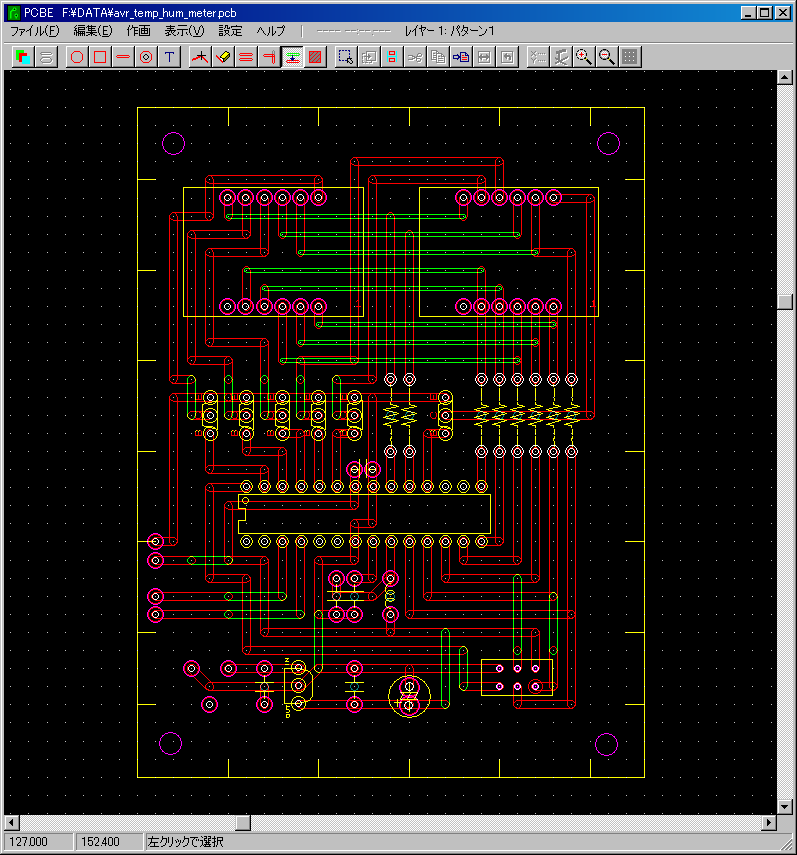Image resolution: width=797 pixels, height=855 pixels.
Task: Zoom out with the magnifier minus icon
Action: click(x=607, y=57)
